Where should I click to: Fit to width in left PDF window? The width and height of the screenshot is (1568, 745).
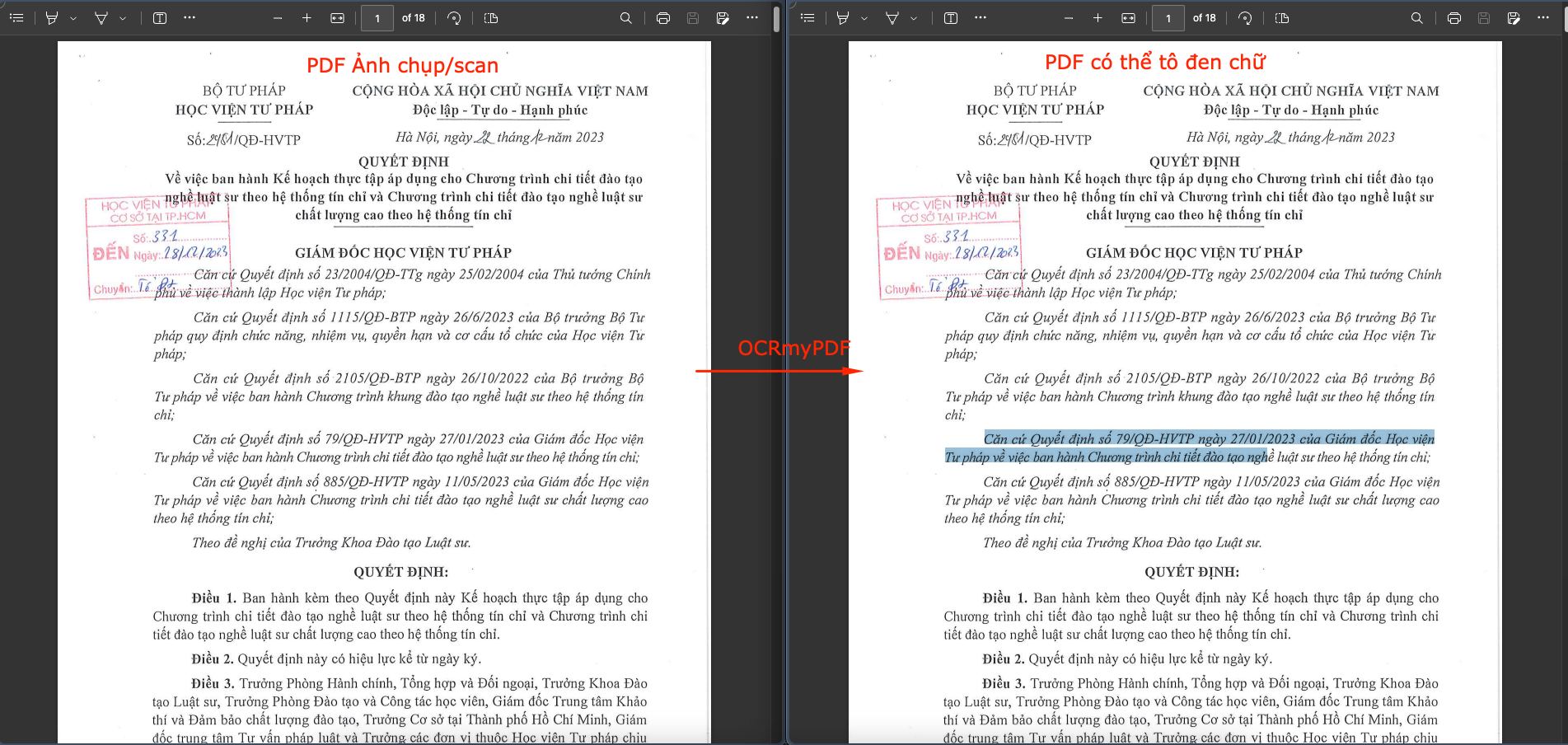337,17
